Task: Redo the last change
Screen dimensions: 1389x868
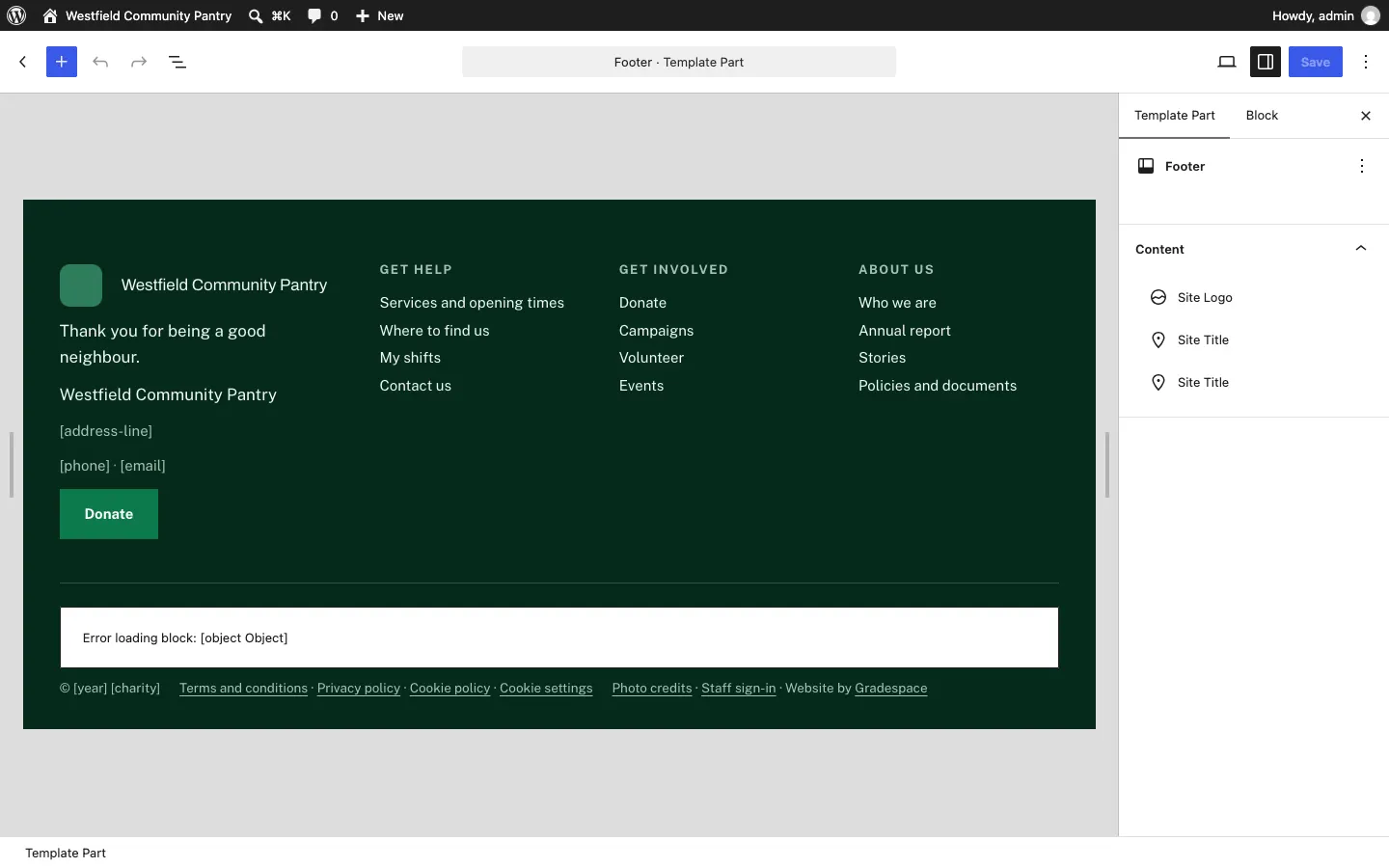Action: (x=139, y=62)
